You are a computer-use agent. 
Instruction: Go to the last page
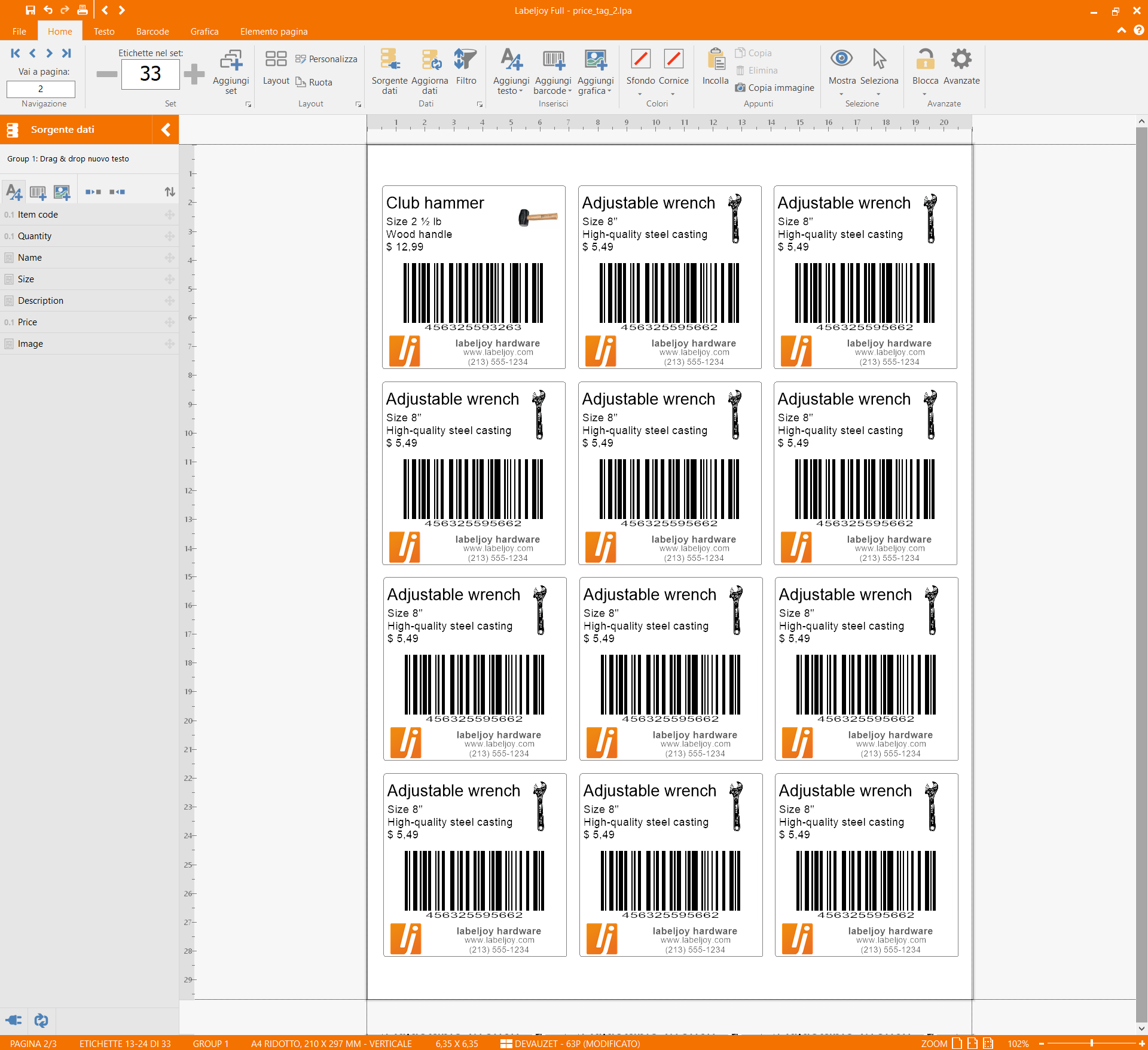(67, 53)
